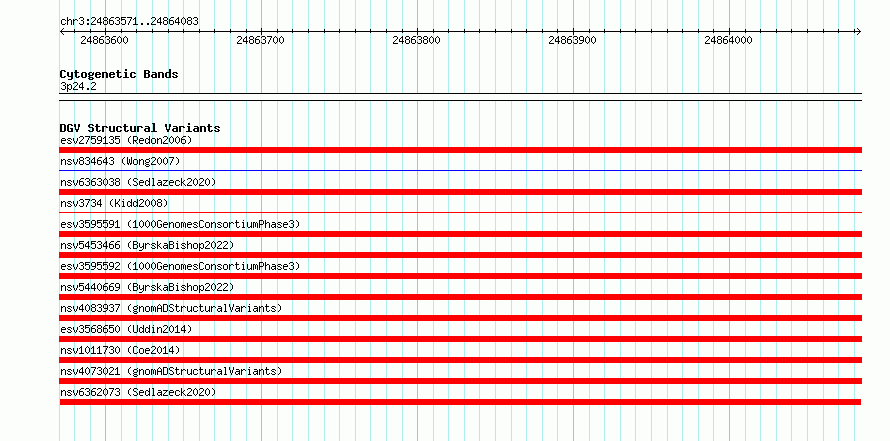Click ruler position 24863600
Screen dimensions: 890x441
[x=104, y=40]
